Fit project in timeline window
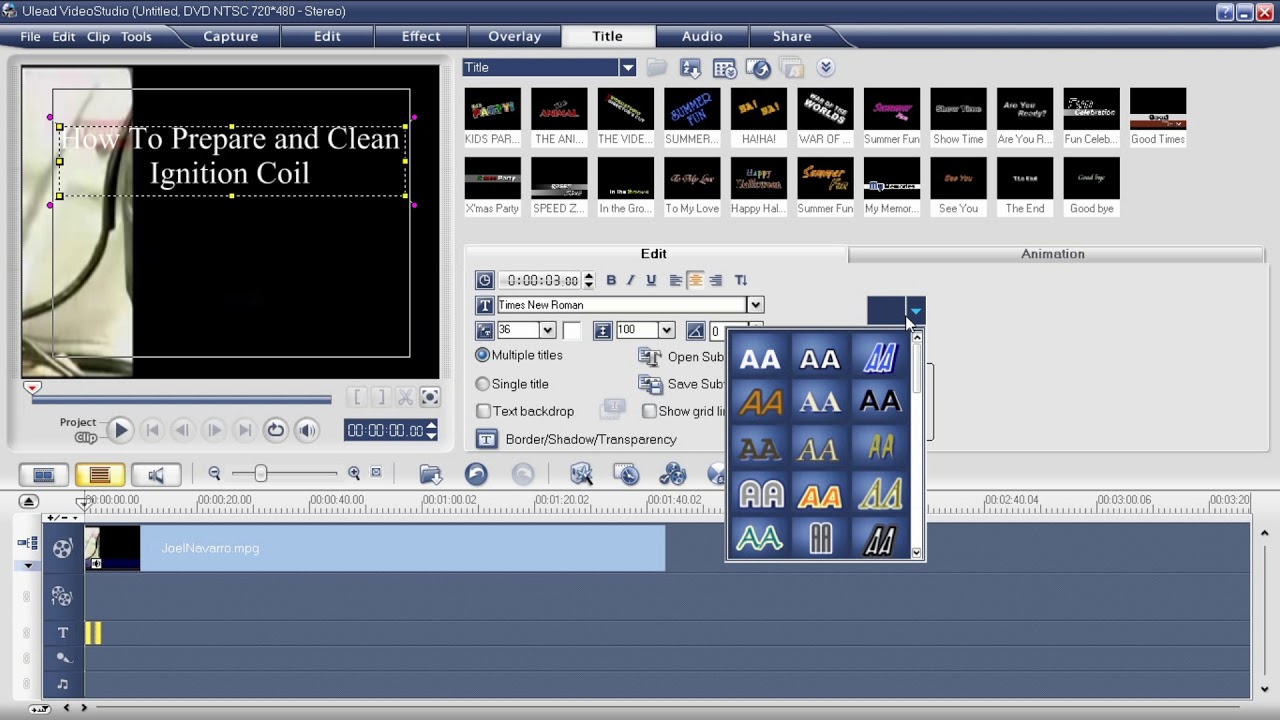This screenshot has height=720, width=1280. point(376,473)
